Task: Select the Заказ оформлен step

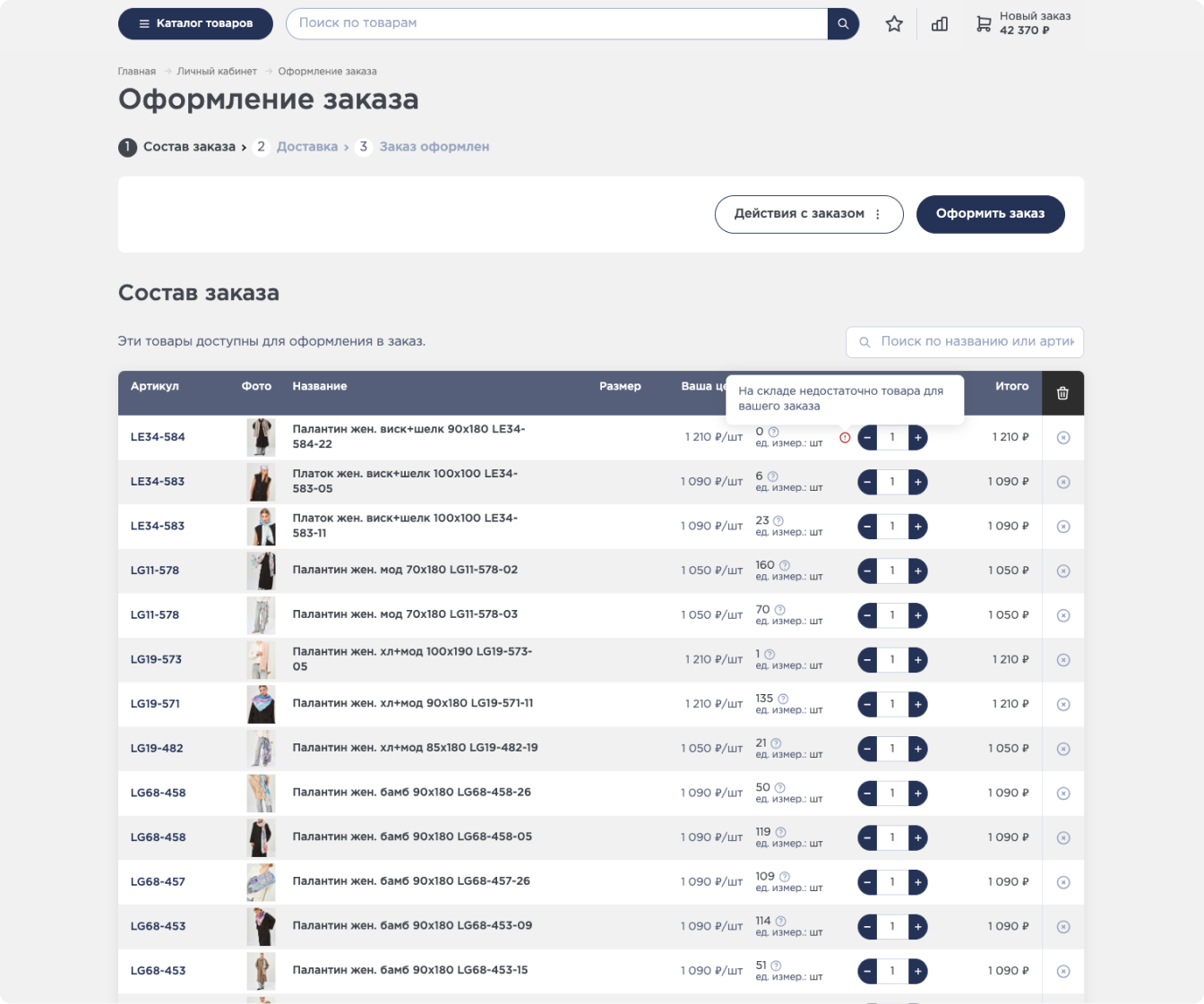Action: click(x=434, y=147)
